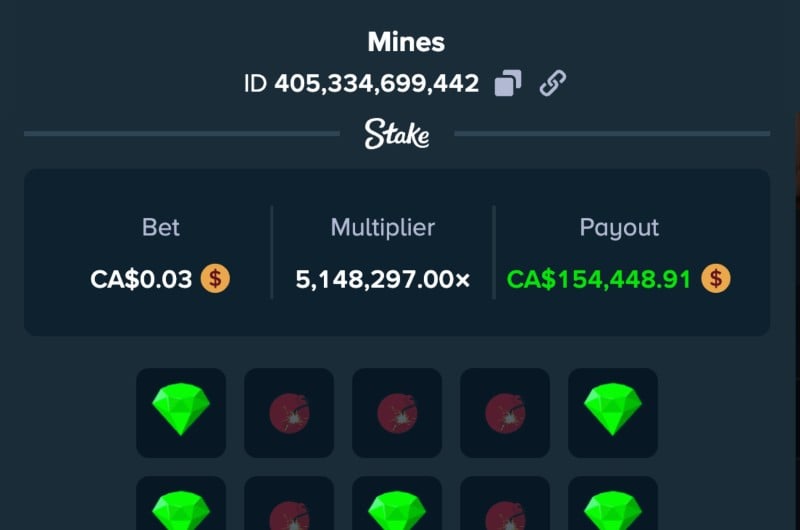Click the green CA$154,448.91 payout value
The width and height of the screenshot is (800, 530).
598,280
